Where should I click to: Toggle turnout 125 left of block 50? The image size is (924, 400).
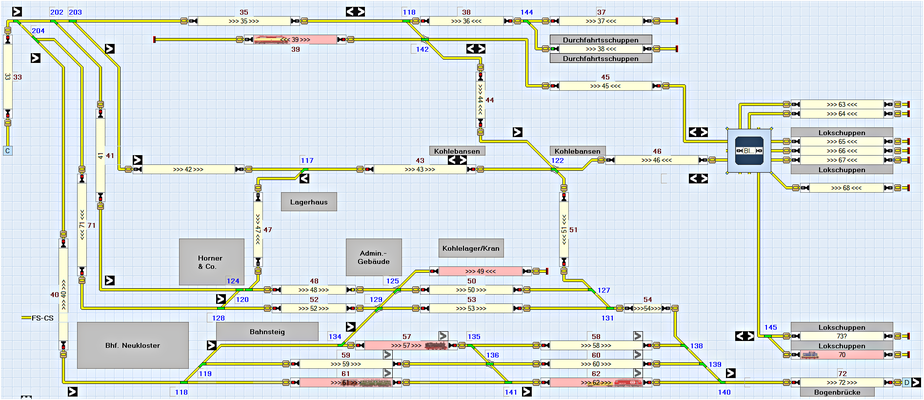pos(397,289)
